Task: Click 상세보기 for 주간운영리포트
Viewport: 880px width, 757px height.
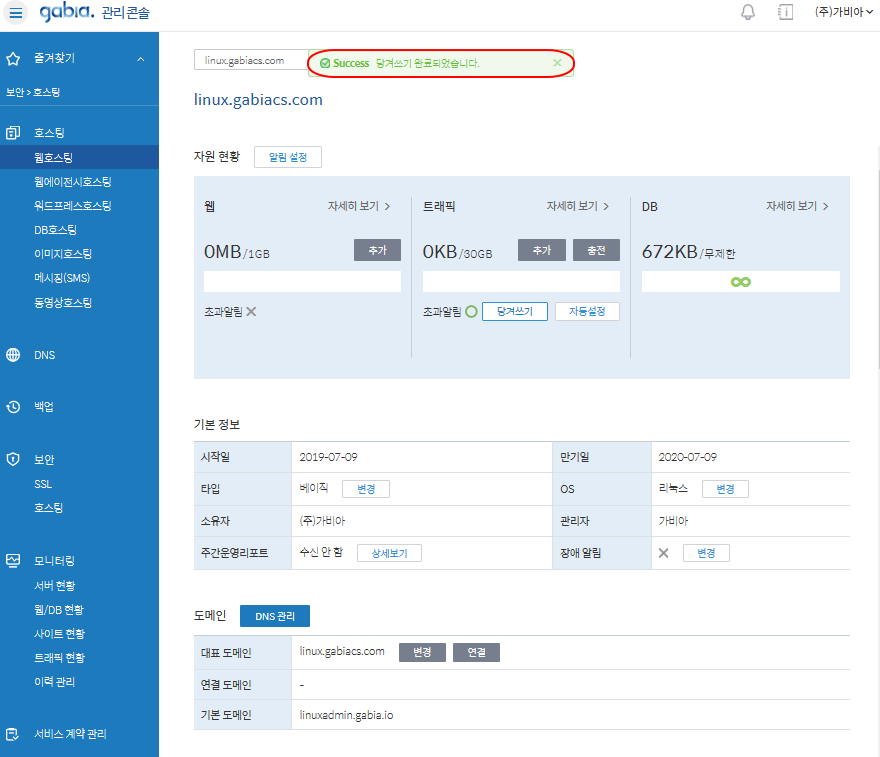Action: (389, 553)
